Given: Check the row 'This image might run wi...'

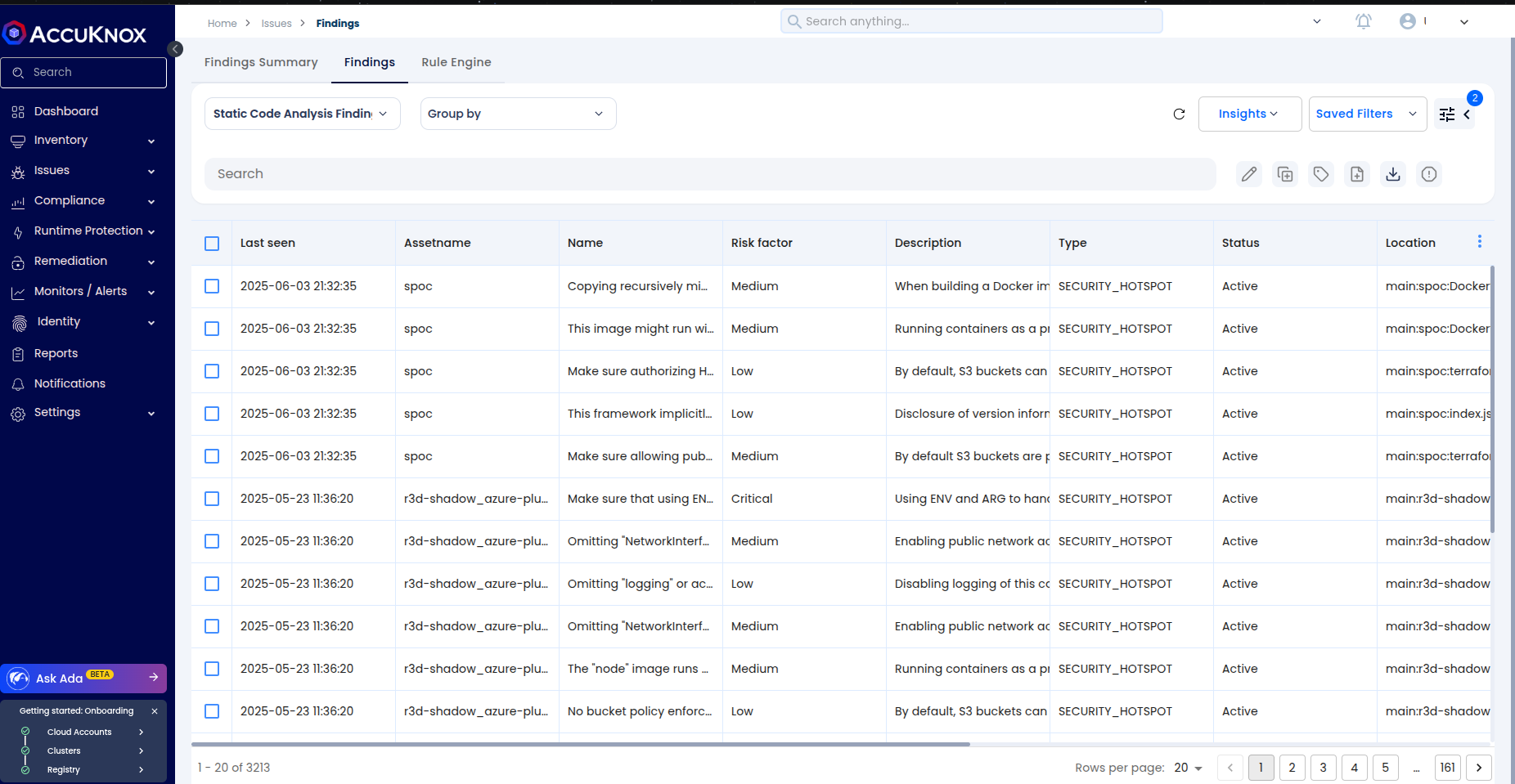Looking at the screenshot, I should pos(212,329).
